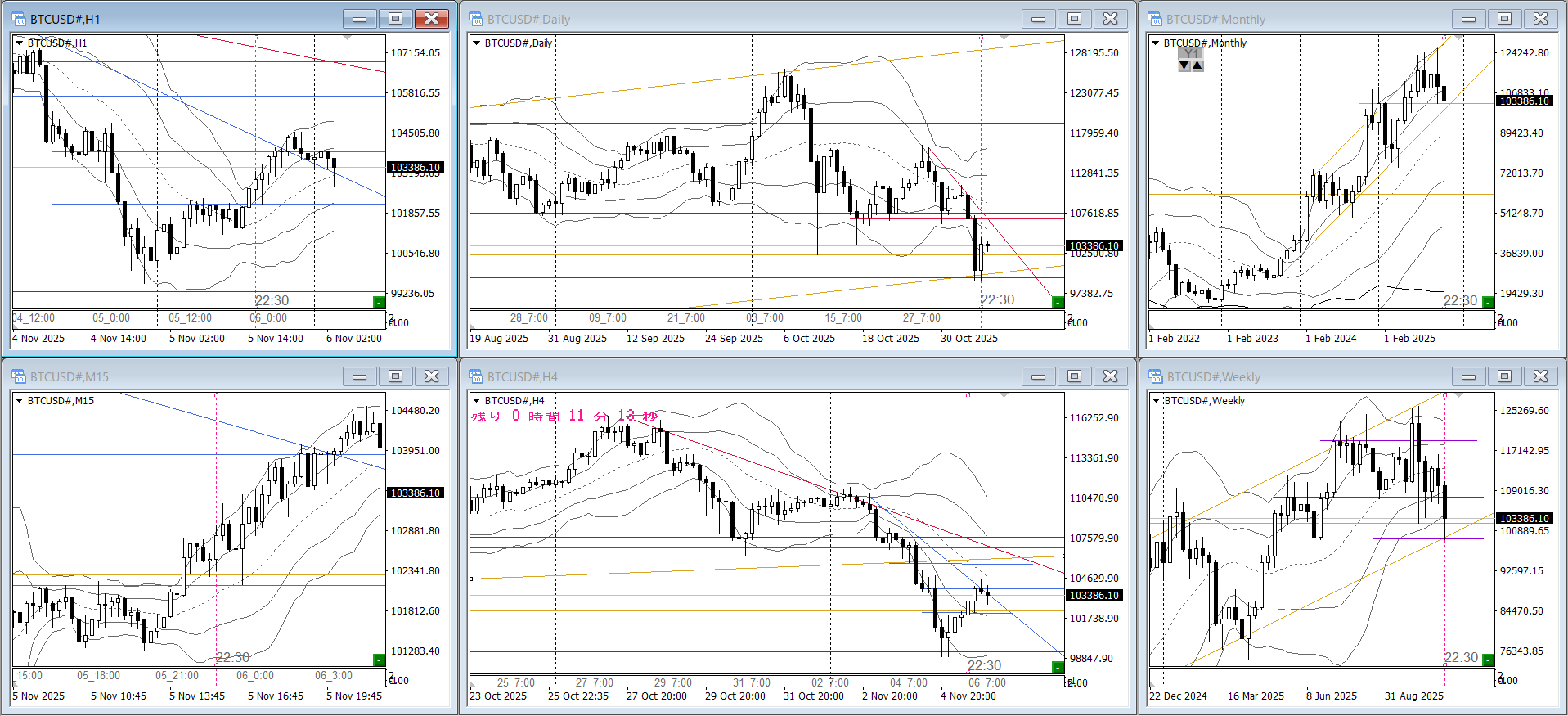Click the Y1 button on Monthly chart
The width and height of the screenshot is (1568, 716).
point(1191,54)
